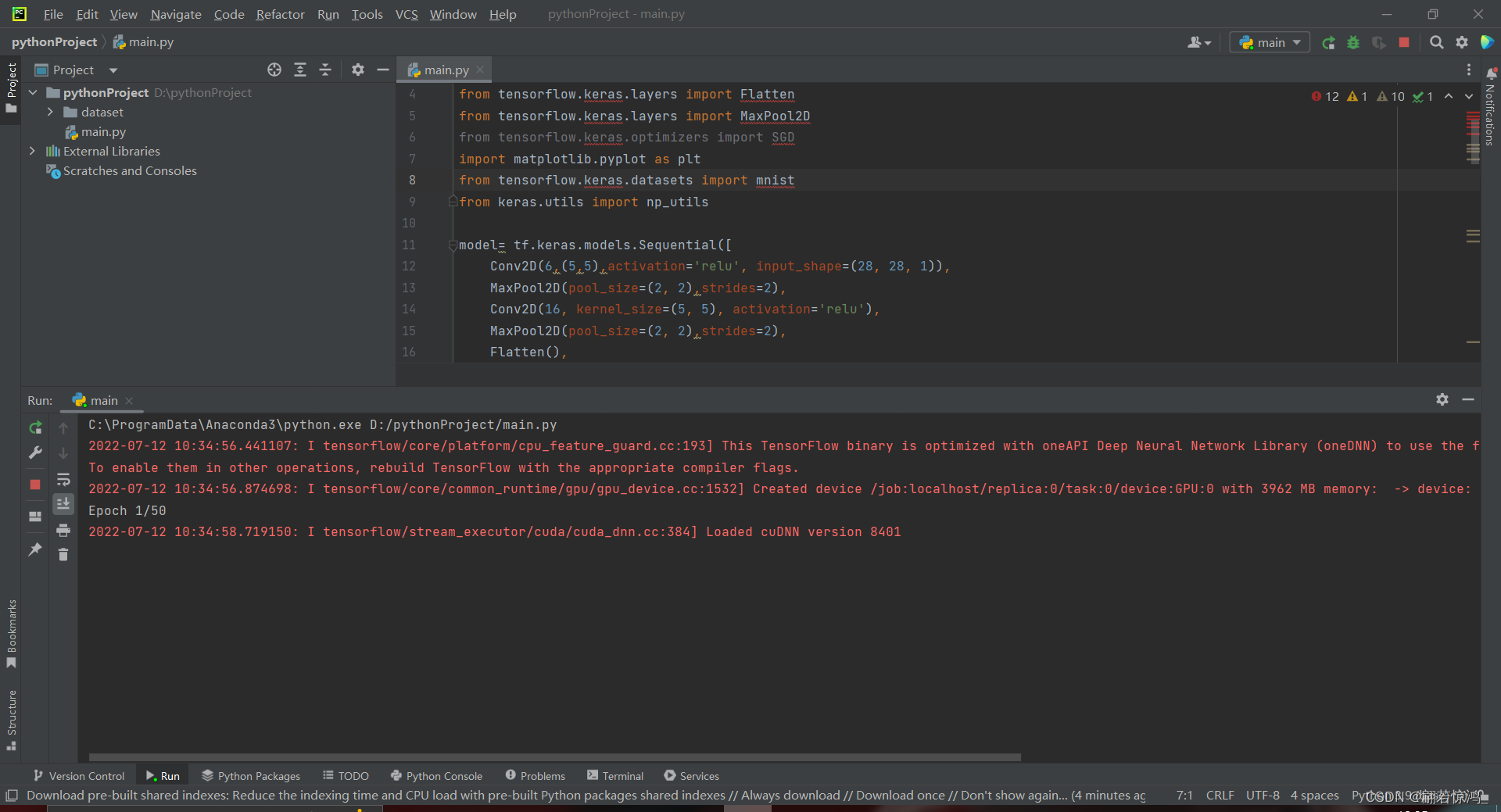Open the Refactor menu
Image resolution: width=1501 pixels, height=812 pixels.
click(280, 14)
